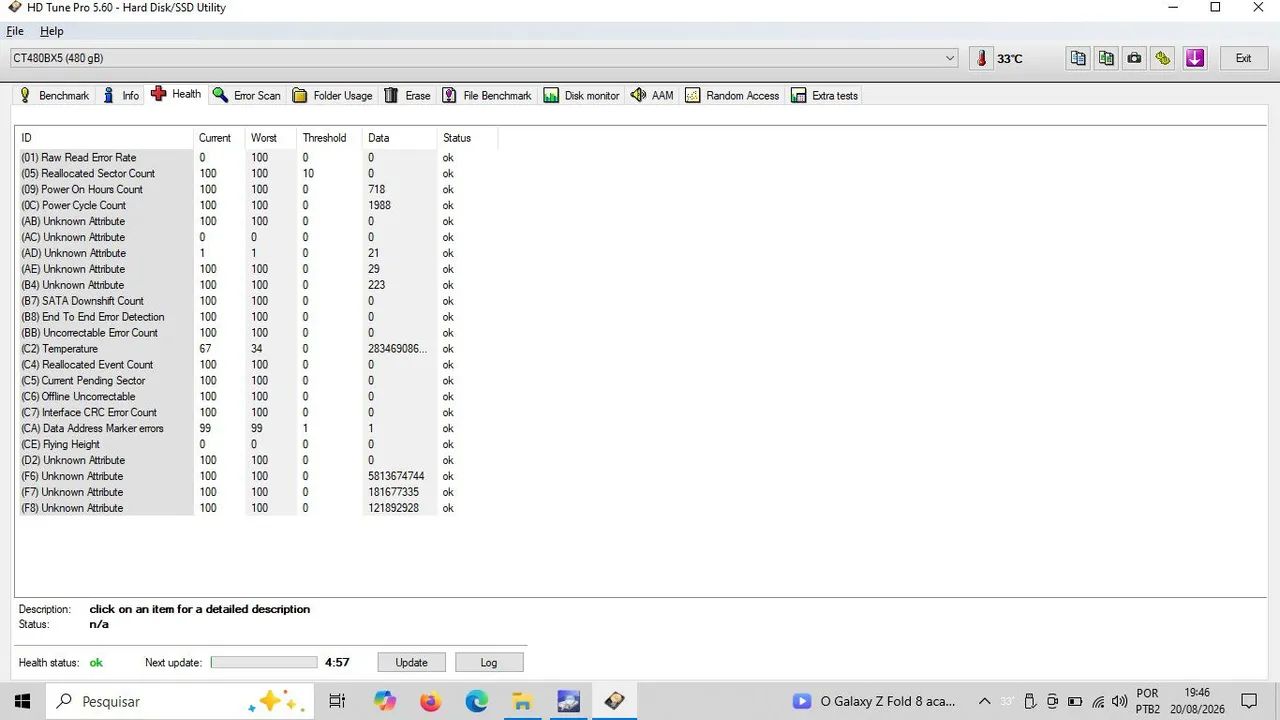This screenshot has width=1280, height=720.
Task: Click the Next update progress bar
Action: pyautogui.click(x=264, y=662)
